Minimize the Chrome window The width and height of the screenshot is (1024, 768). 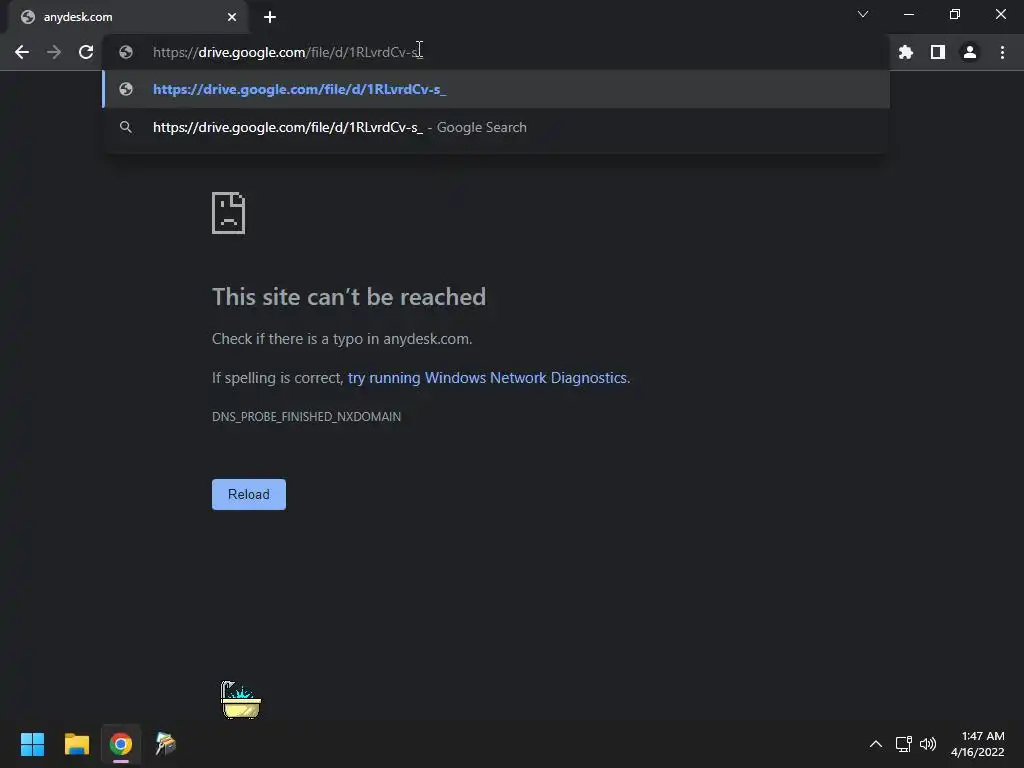coord(908,14)
